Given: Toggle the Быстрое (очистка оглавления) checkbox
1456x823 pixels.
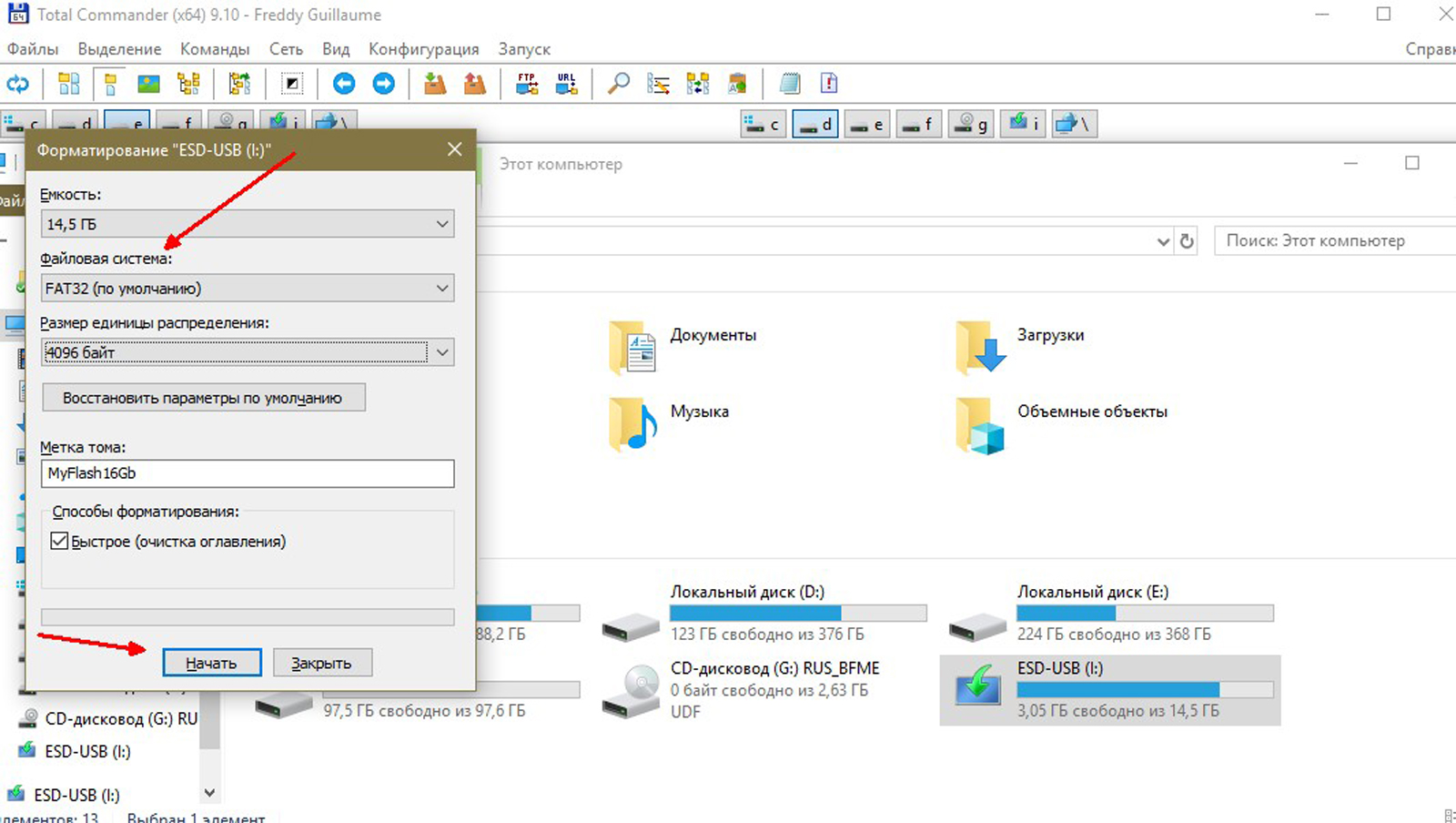Looking at the screenshot, I should point(59,542).
